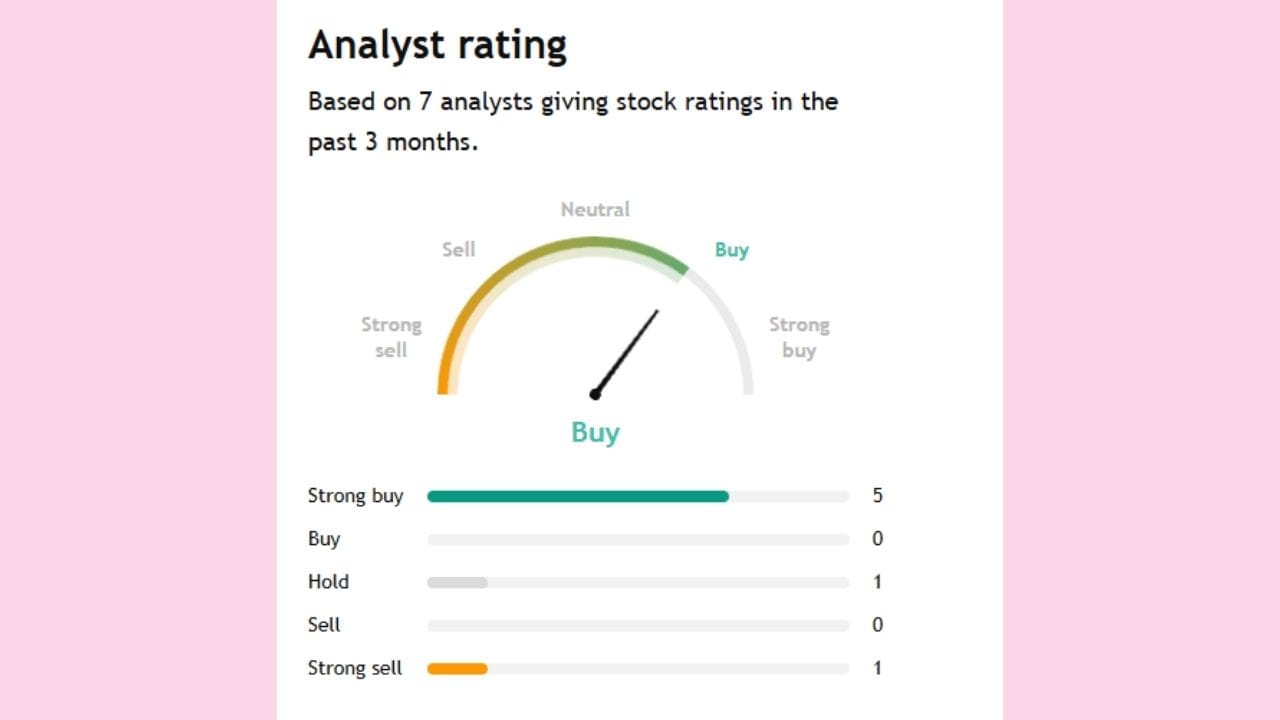Click the green Strong buy progress bar
This screenshot has width=1280, height=720.
point(577,496)
